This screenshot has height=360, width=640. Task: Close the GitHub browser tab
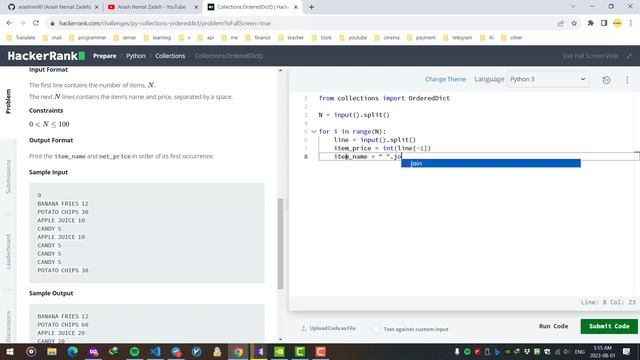click(97, 7)
